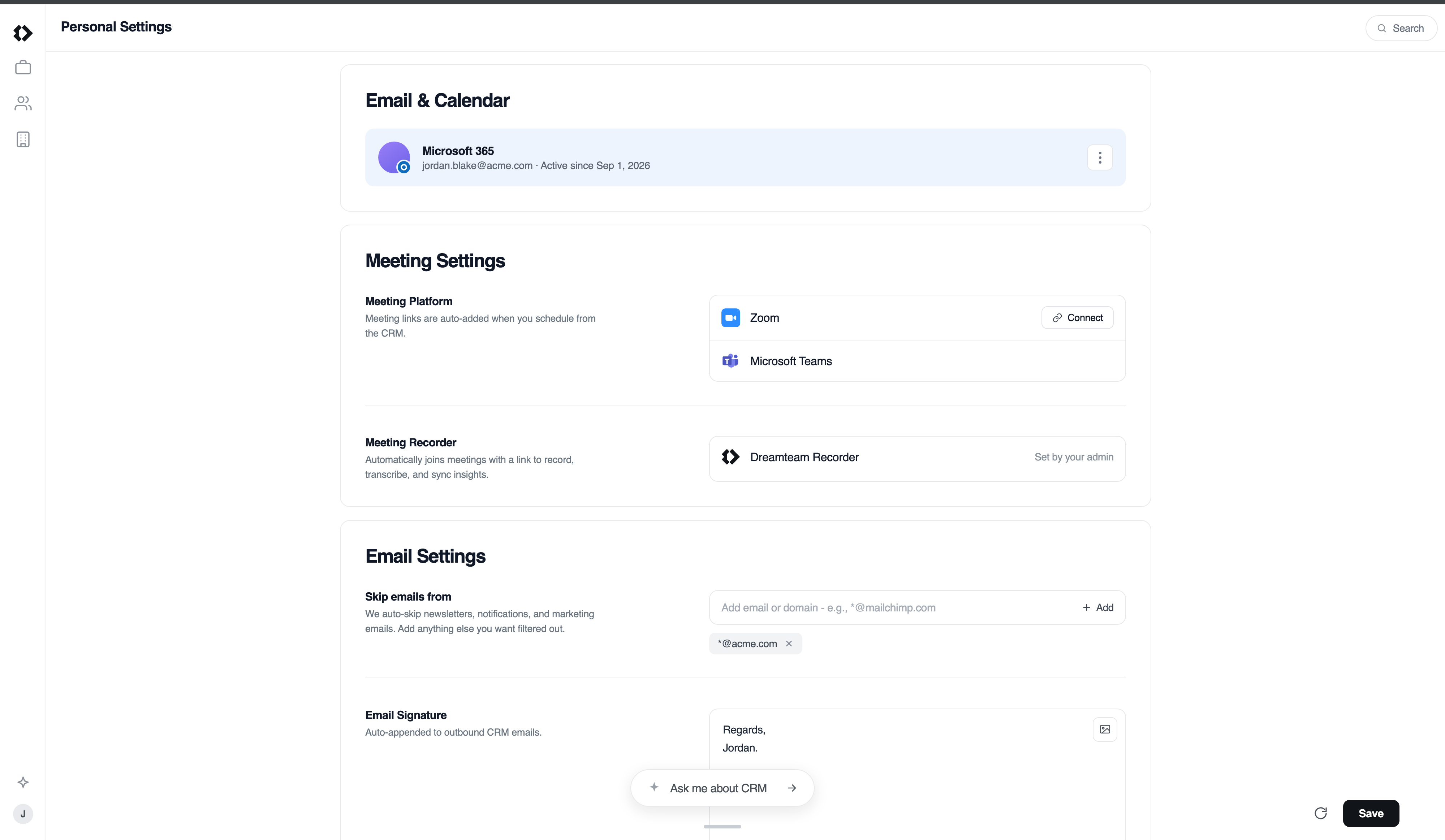Click the magnifier icon in Search
This screenshot has height=840, width=1445.
coord(1382,28)
